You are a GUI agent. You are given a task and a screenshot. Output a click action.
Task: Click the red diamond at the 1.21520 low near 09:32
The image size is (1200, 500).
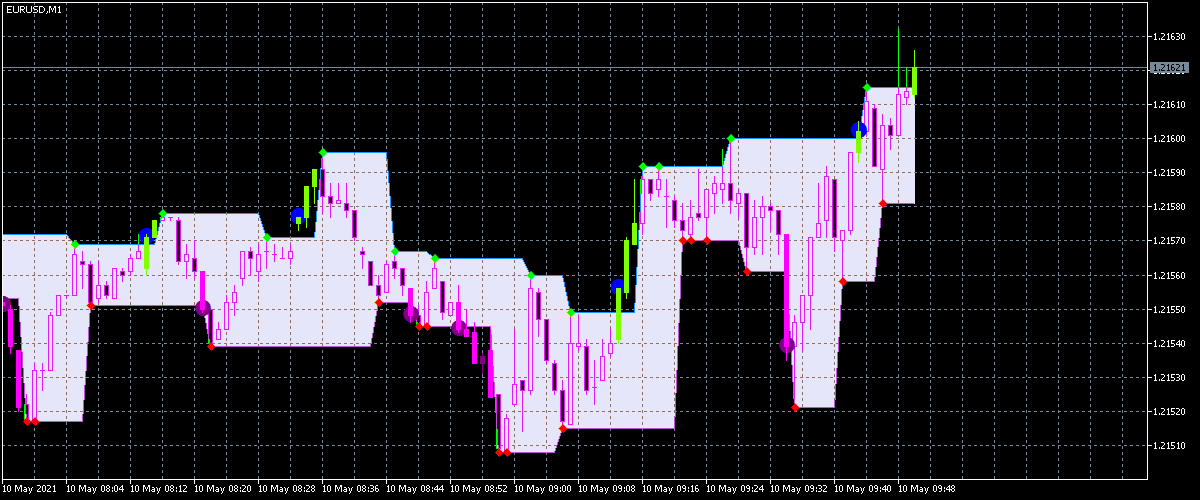pos(795,407)
